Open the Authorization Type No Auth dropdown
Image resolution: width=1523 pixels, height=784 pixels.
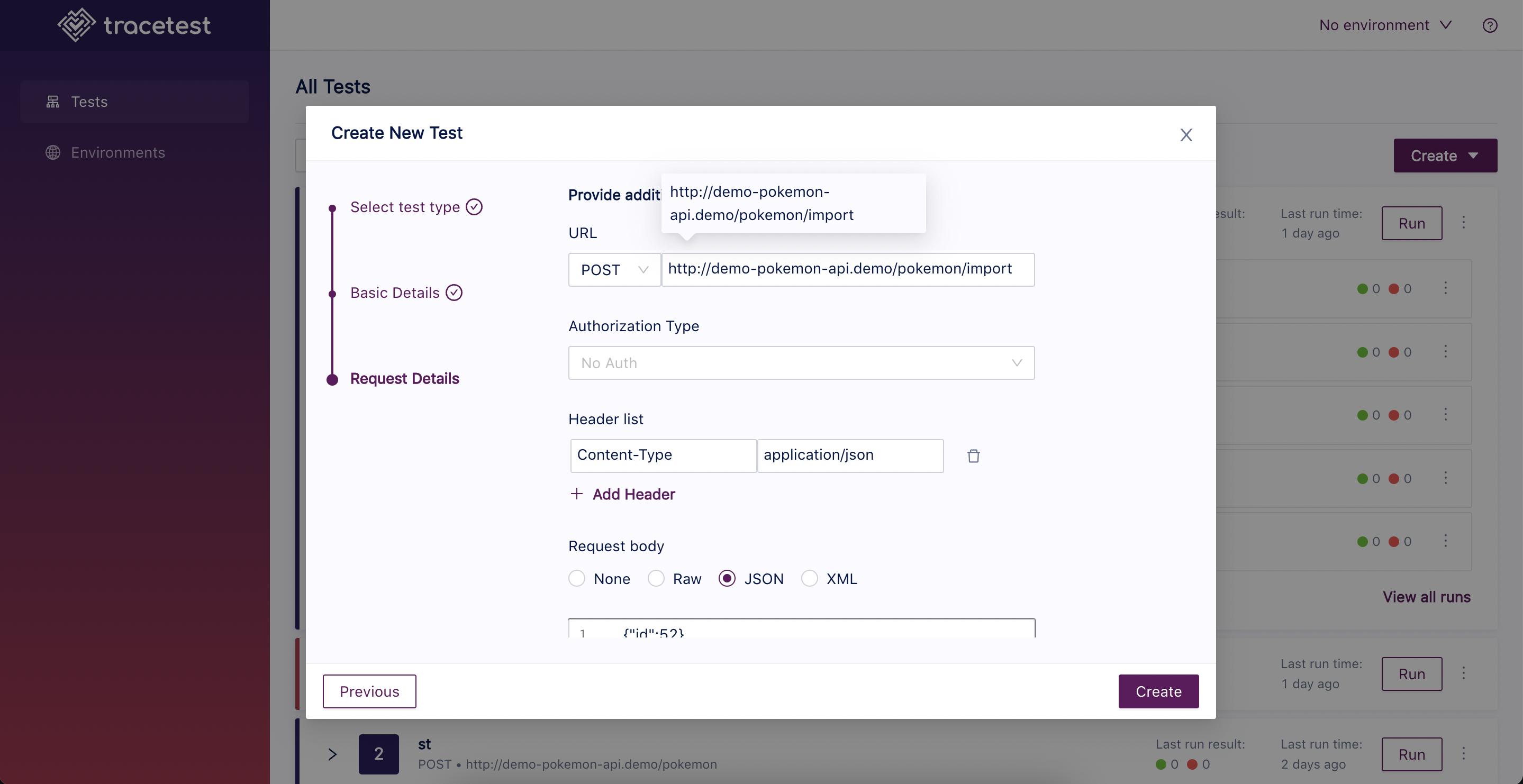[x=801, y=363]
